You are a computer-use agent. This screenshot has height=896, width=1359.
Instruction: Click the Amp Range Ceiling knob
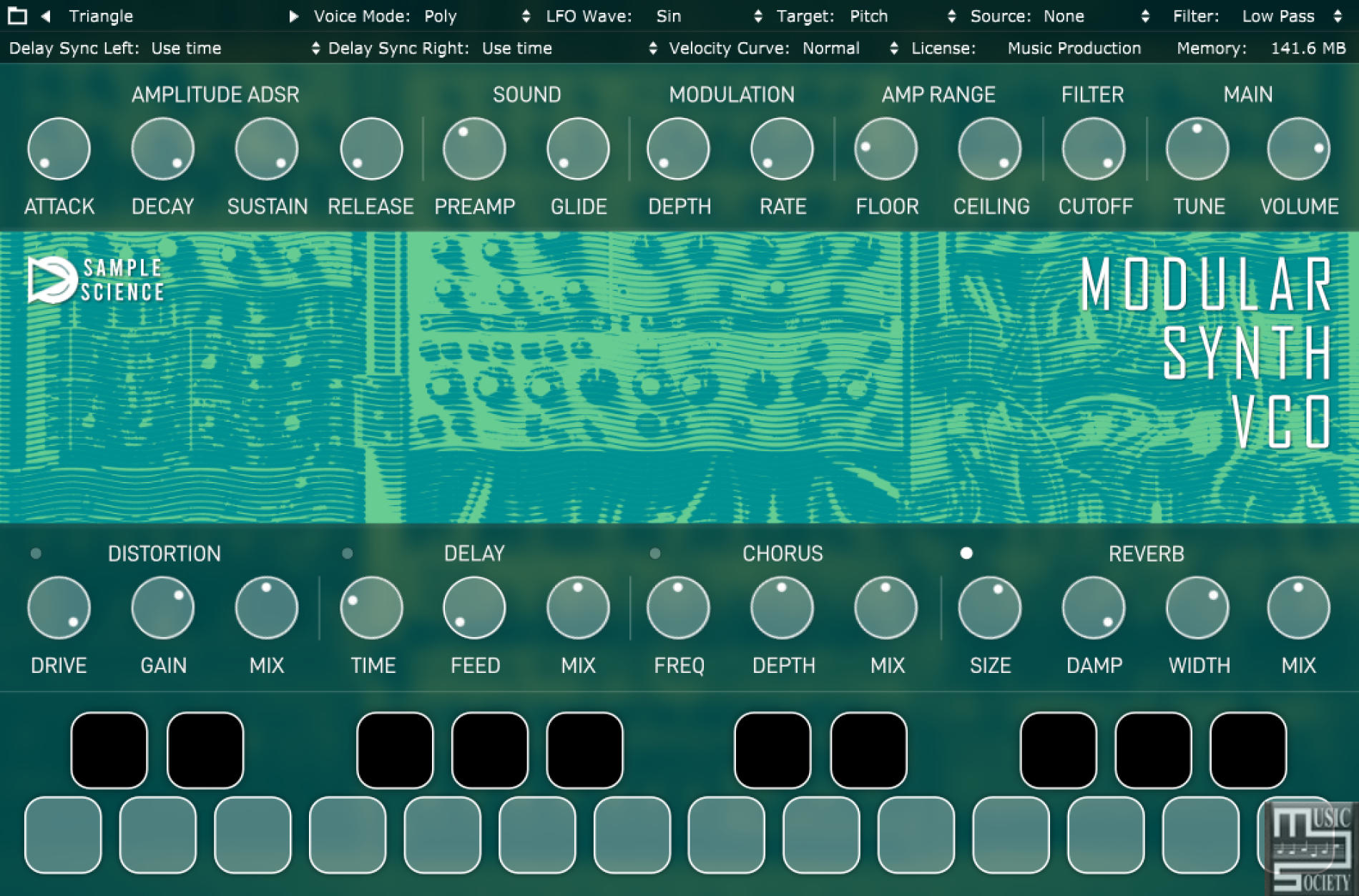[x=990, y=149]
